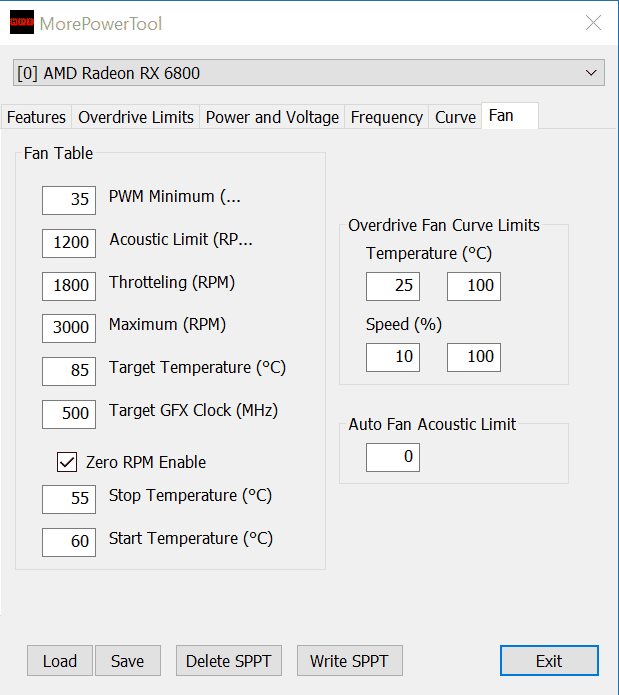The width and height of the screenshot is (619, 695).
Task: Click the Fan Table group label
Action: [x=58, y=153]
